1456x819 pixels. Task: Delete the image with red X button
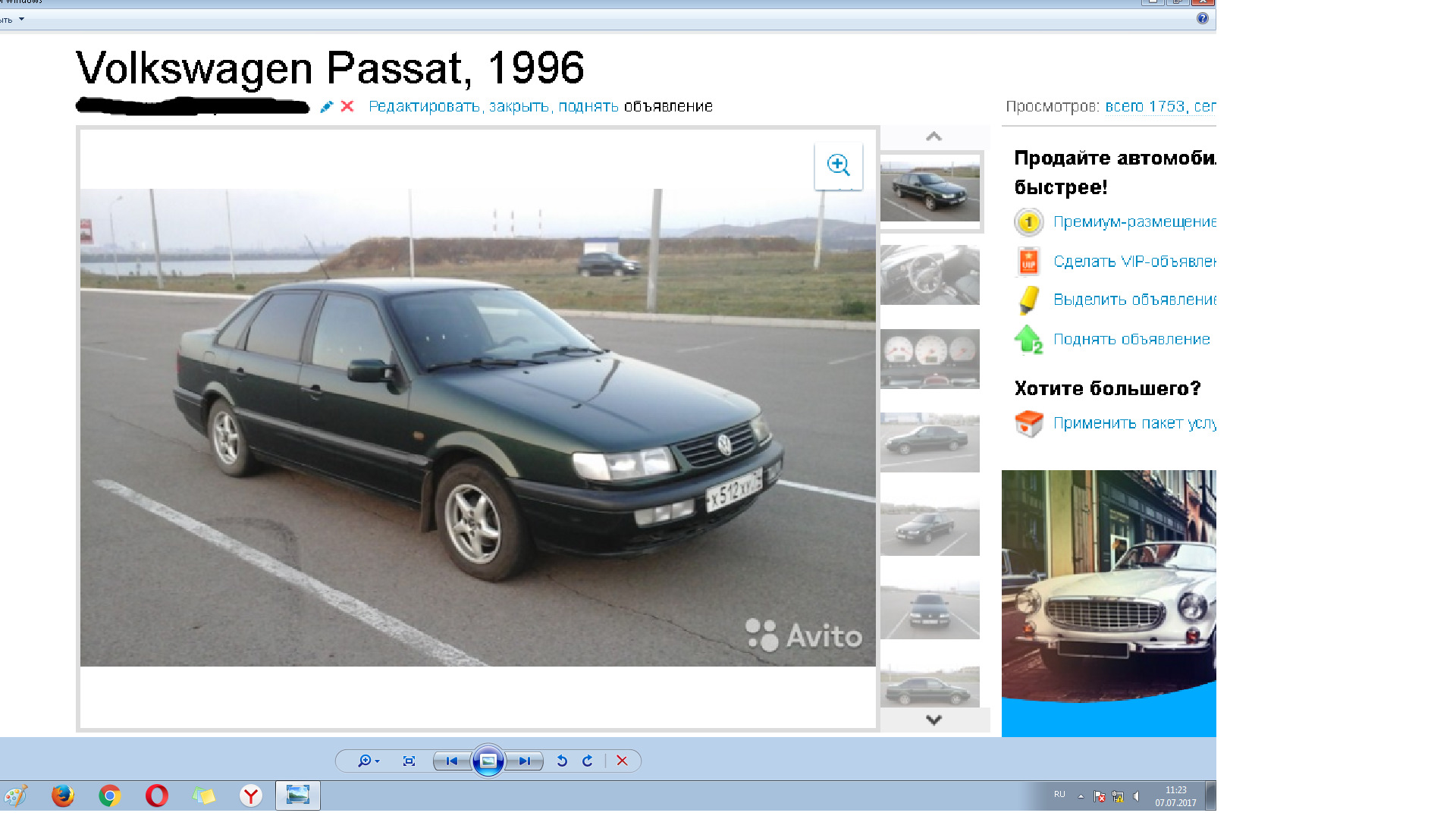622,761
